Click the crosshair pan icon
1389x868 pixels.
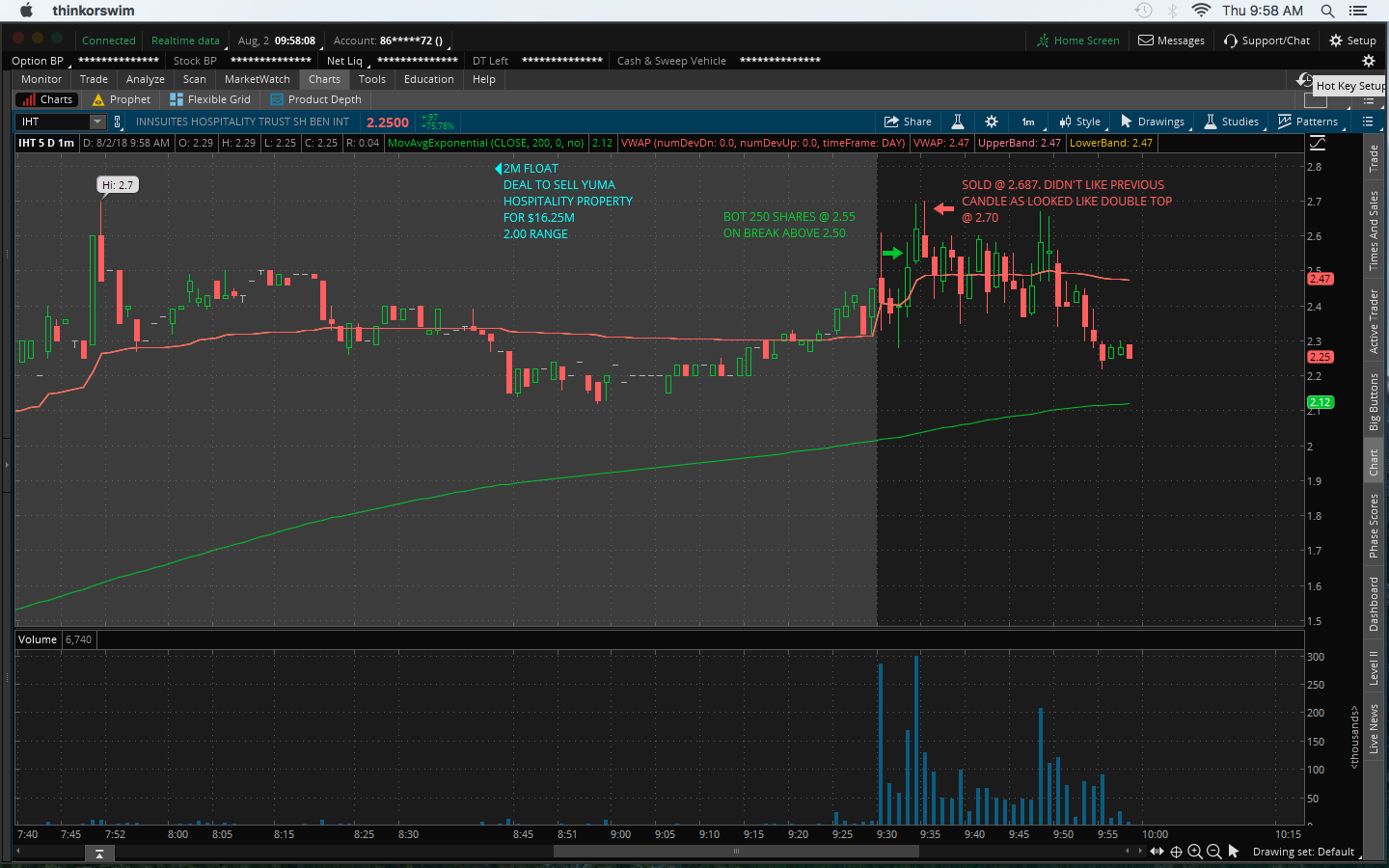(x=1176, y=852)
